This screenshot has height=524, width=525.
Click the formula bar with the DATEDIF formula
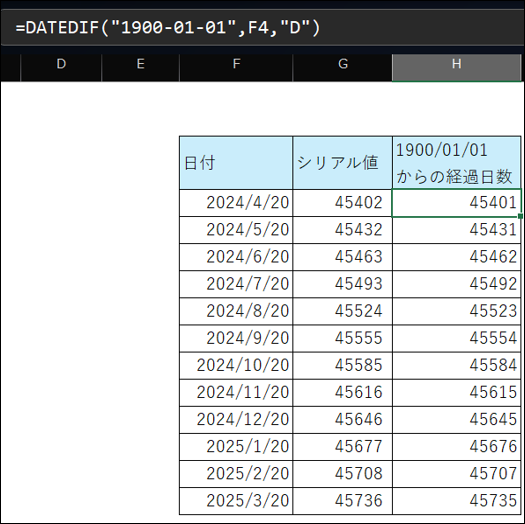(x=262, y=27)
